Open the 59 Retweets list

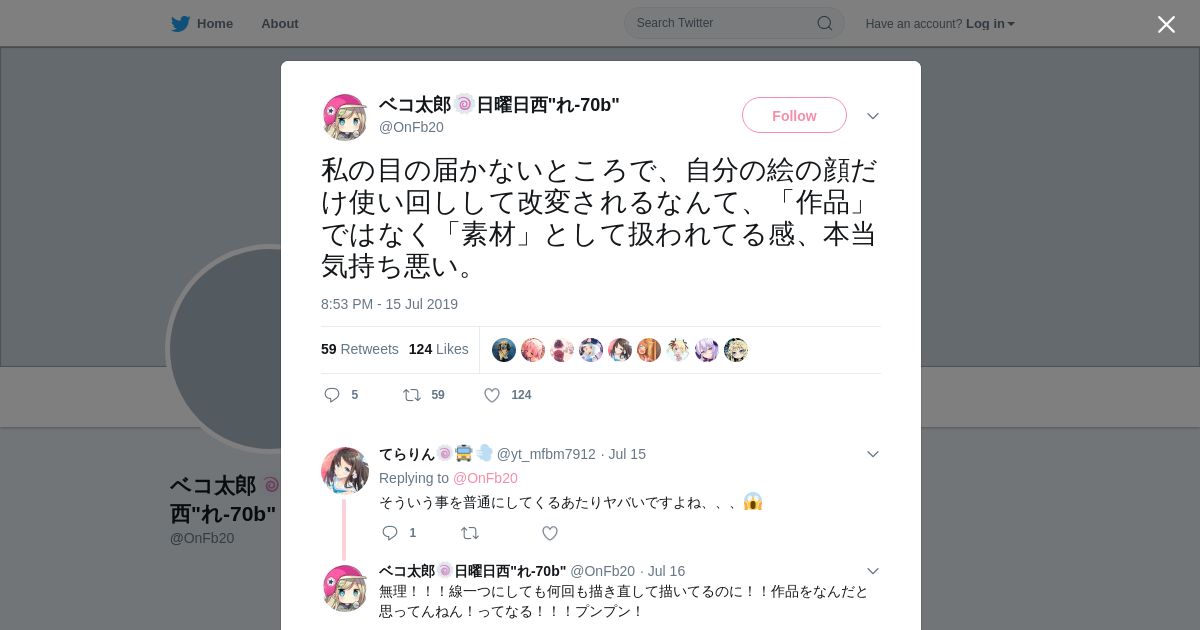click(x=360, y=349)
